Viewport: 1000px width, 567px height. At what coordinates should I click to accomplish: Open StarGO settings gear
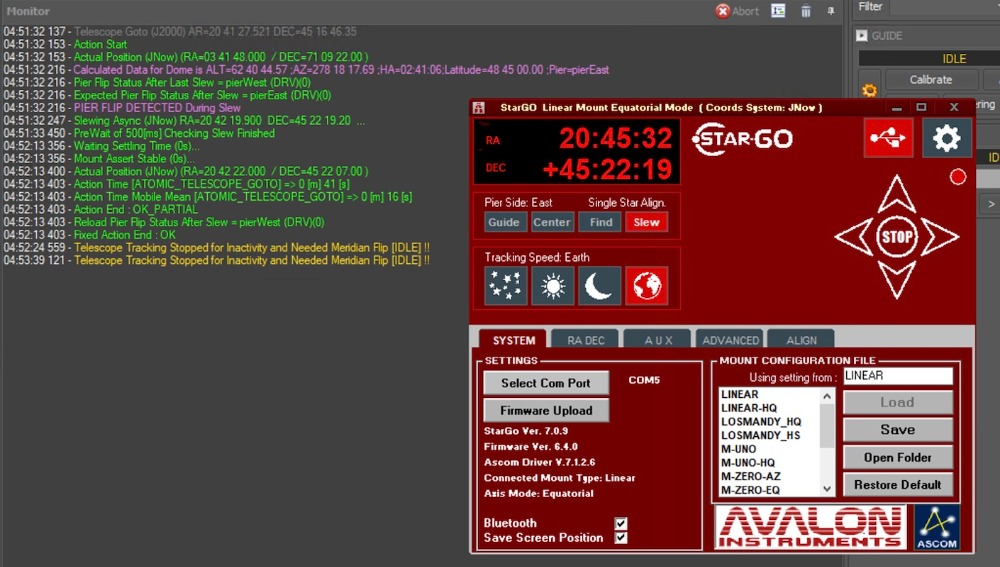(946, 137)
